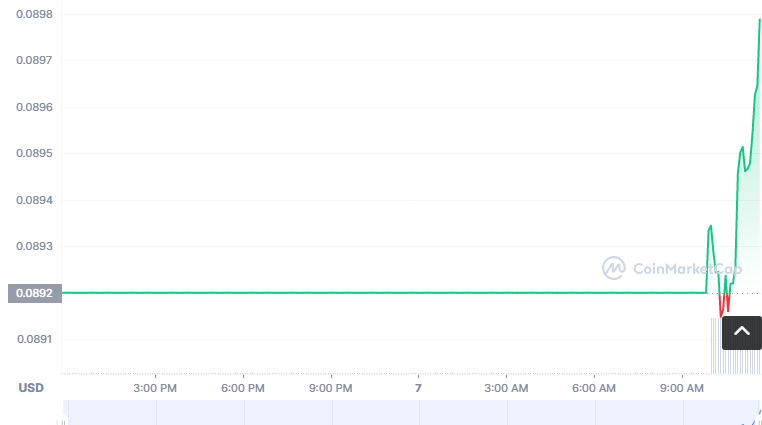Click the 0.0893 y-axis label
This screenshot has width=762, height=425.
coord(35,246)
